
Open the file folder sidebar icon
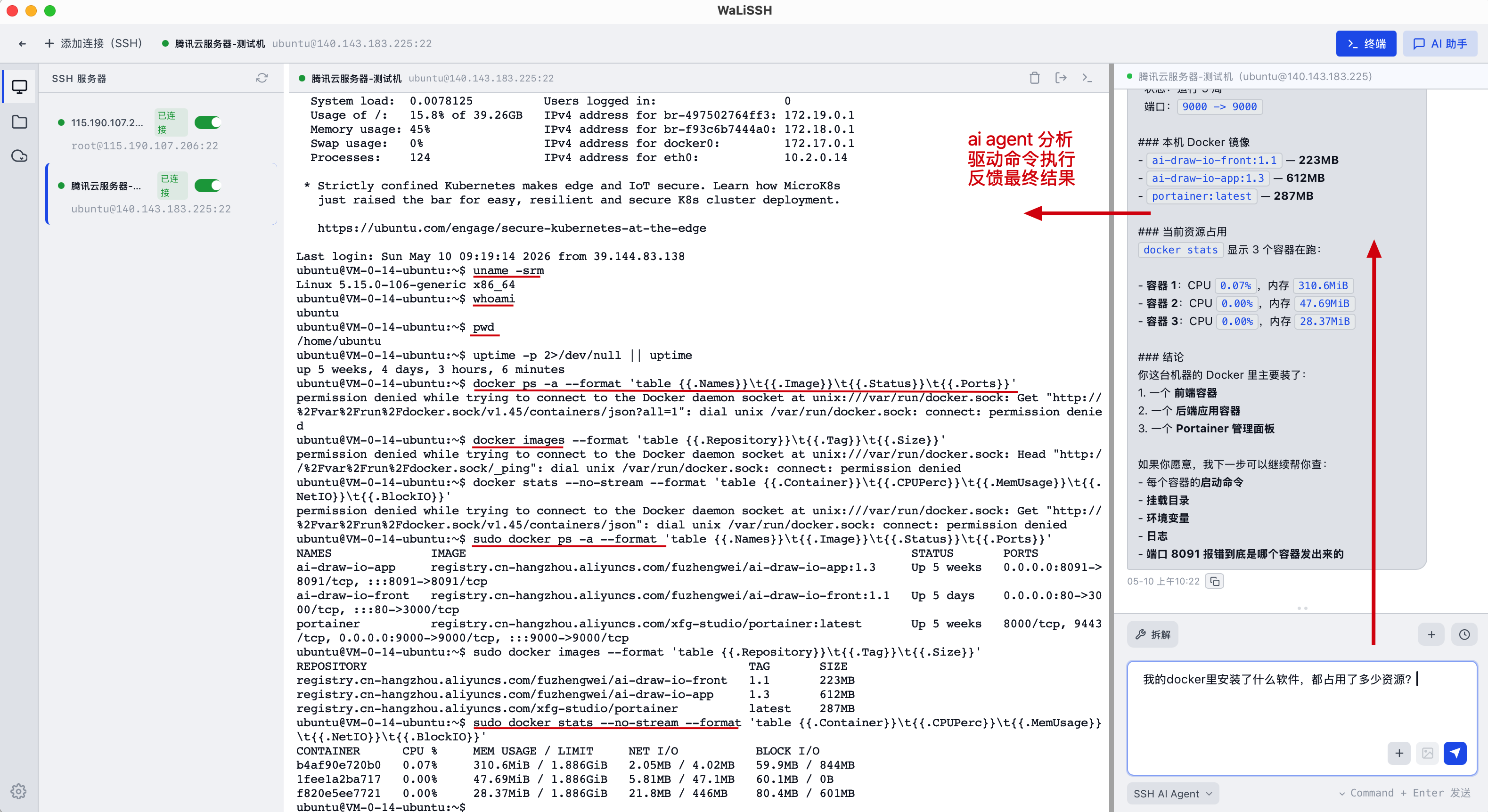point(20,122)
